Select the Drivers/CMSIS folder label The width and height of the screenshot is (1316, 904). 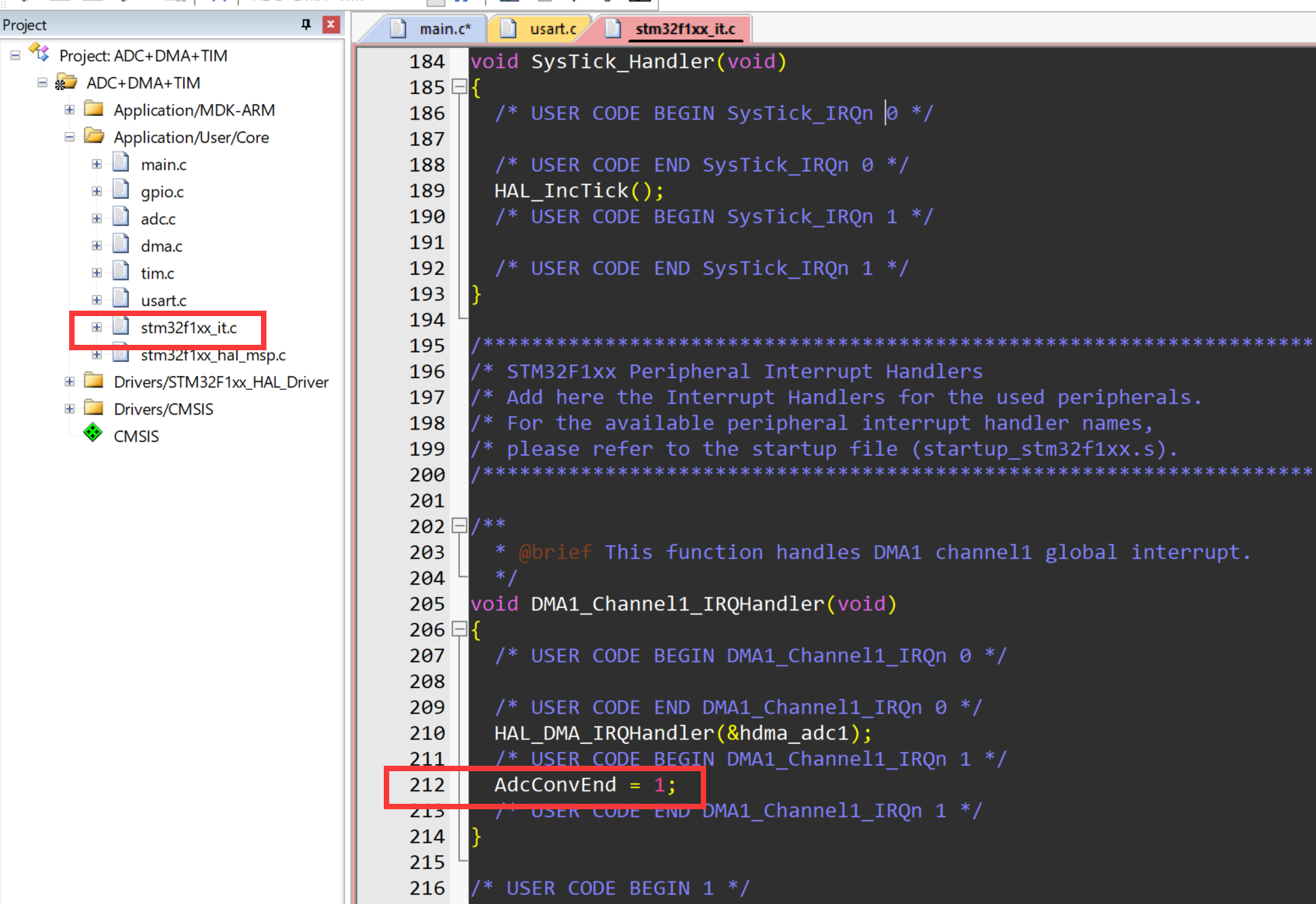(x=163, y=409)
